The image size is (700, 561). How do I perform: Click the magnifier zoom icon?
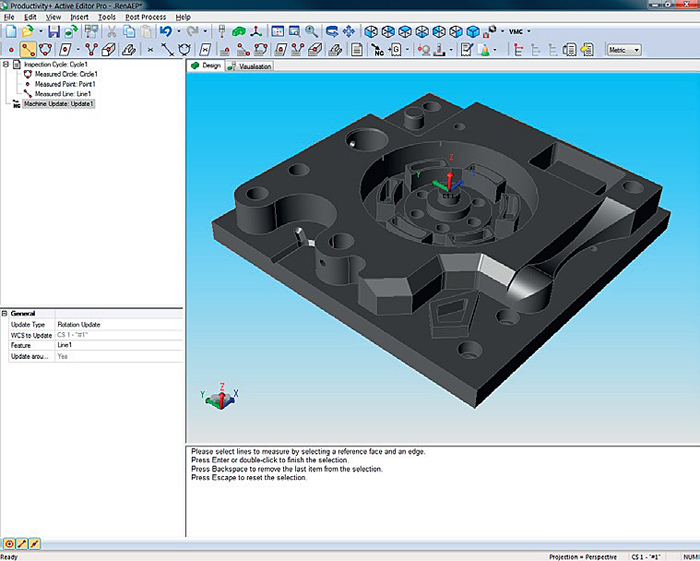(311, 31)
